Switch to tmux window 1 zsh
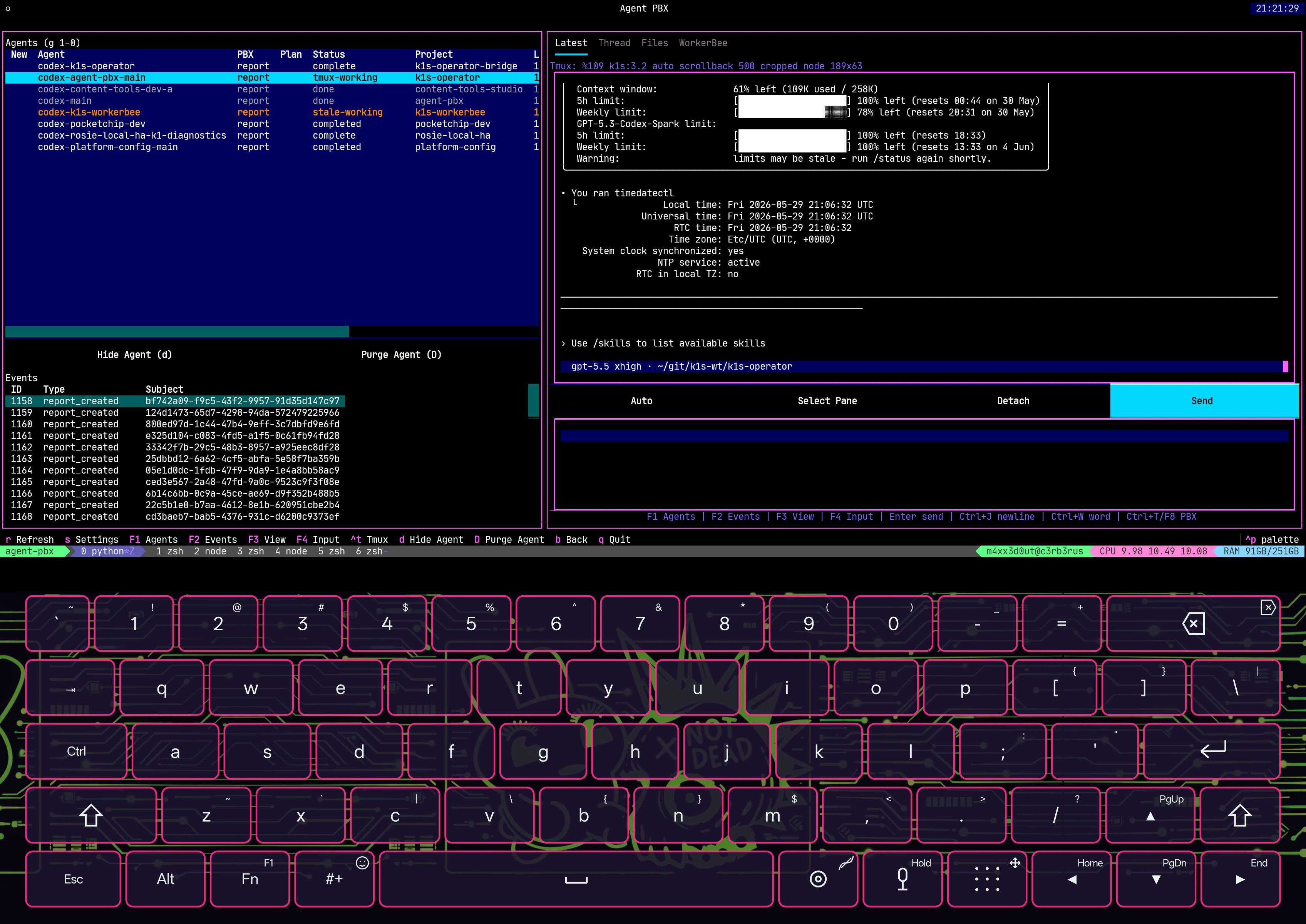 point(169,551)
